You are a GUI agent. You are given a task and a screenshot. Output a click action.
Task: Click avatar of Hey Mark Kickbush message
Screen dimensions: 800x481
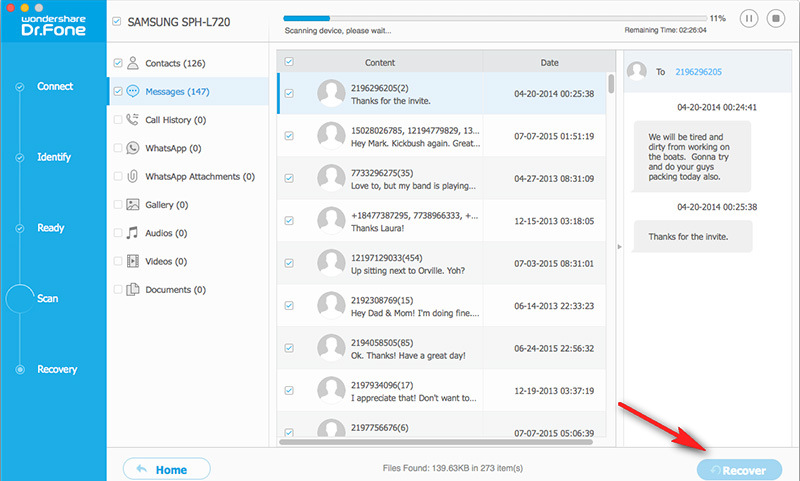click(331, 136)
